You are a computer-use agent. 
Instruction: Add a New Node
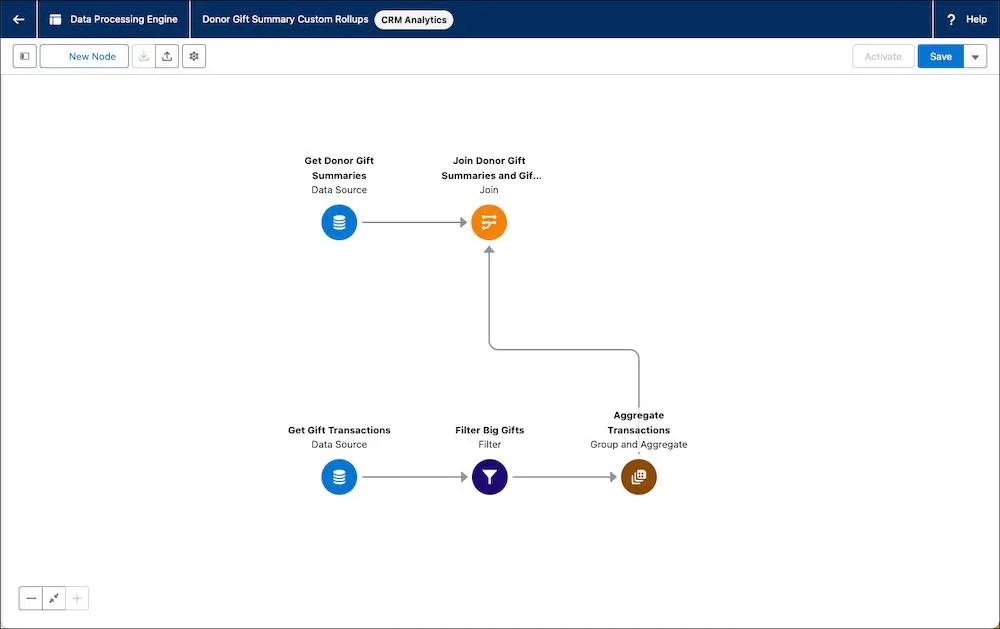click(x=84, y=56)
